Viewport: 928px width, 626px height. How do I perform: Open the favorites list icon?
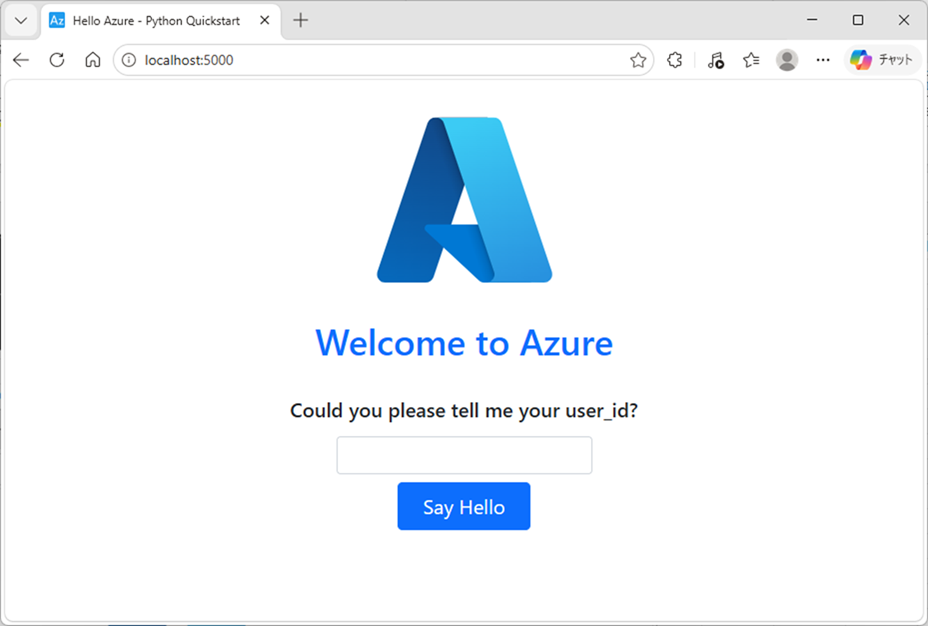(x=751, y=59)
